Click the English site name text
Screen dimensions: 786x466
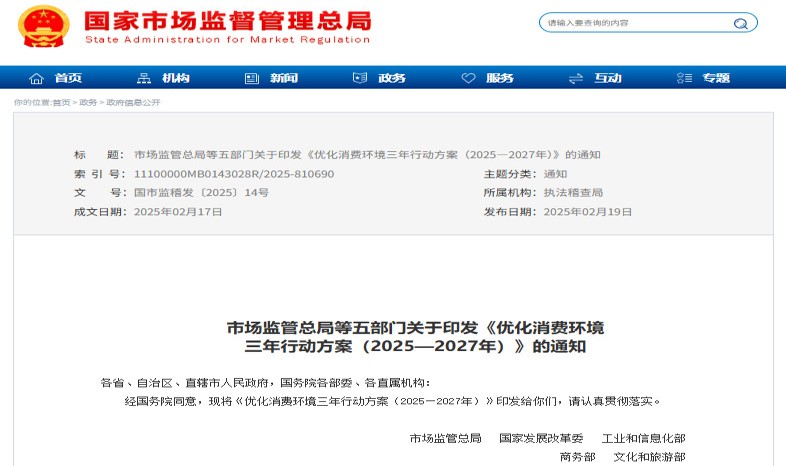228,40
